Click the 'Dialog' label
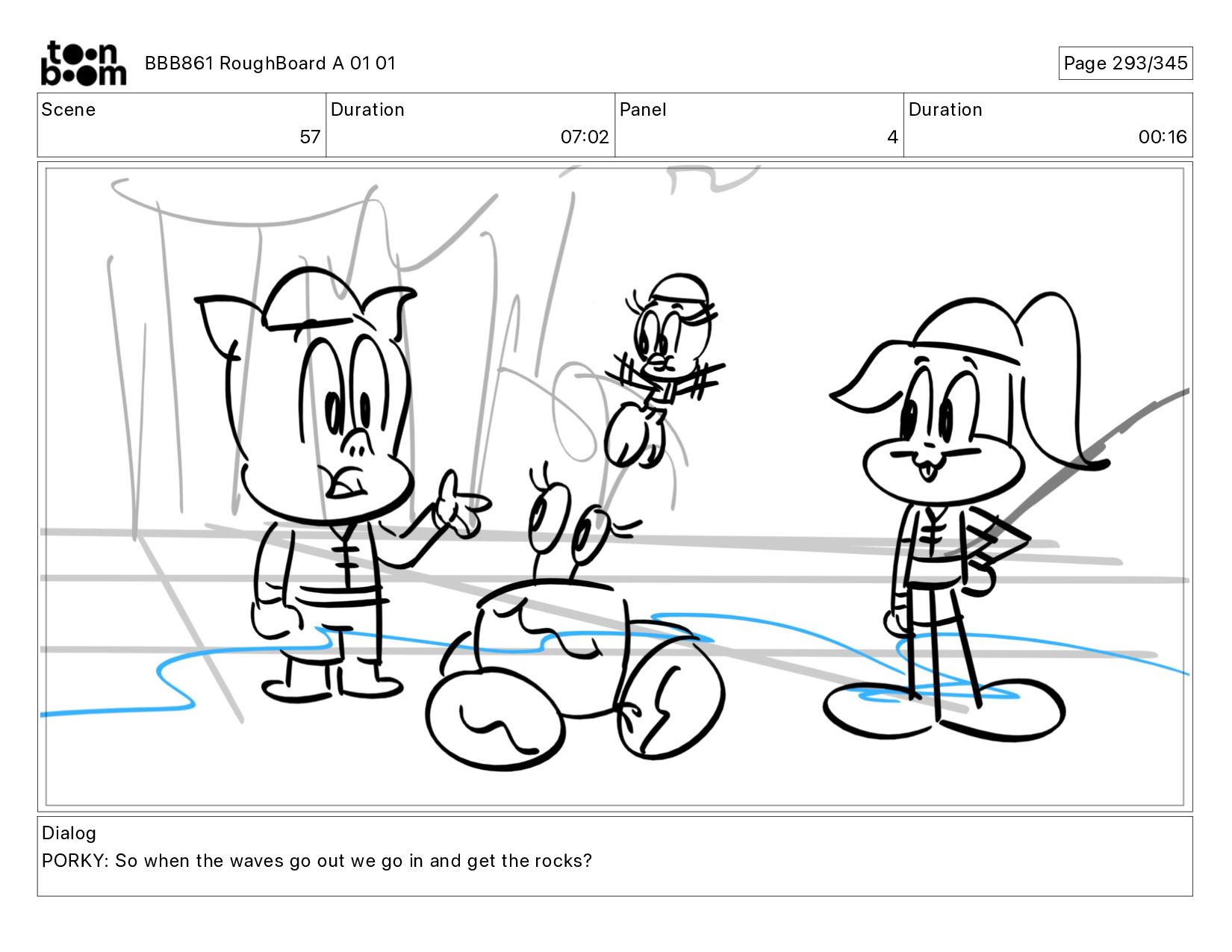The image size is (1232, 952). 69,833
